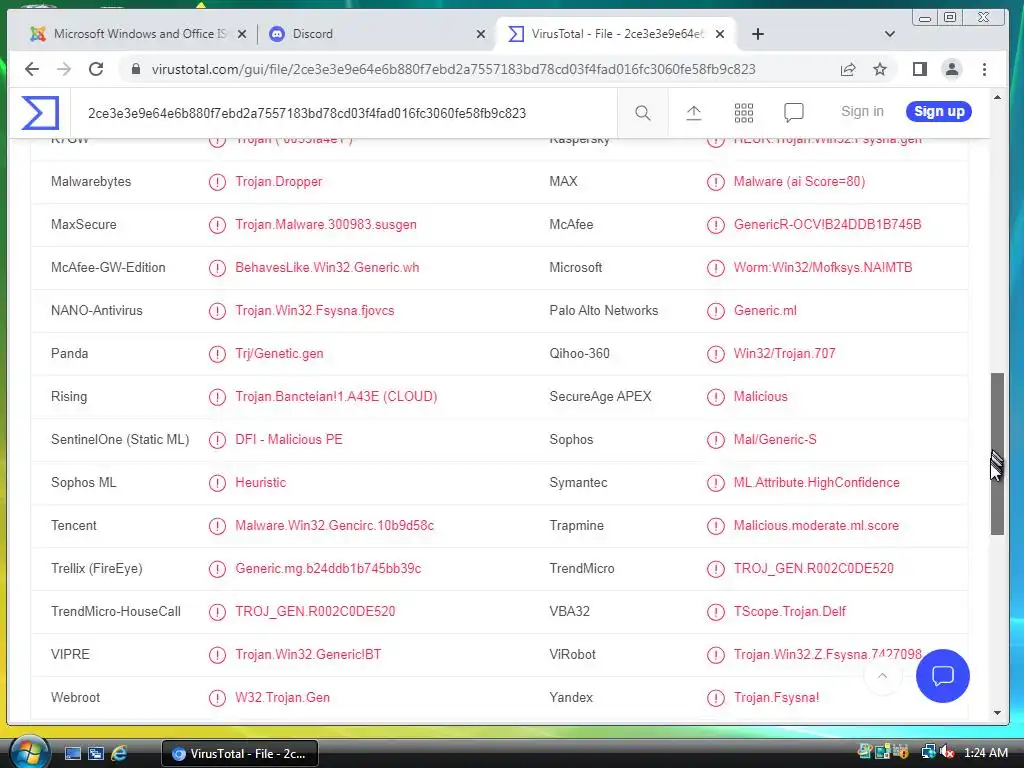Select the VirusTotal File tab
The image size is (1024, 768).
[x=615, y=34]
